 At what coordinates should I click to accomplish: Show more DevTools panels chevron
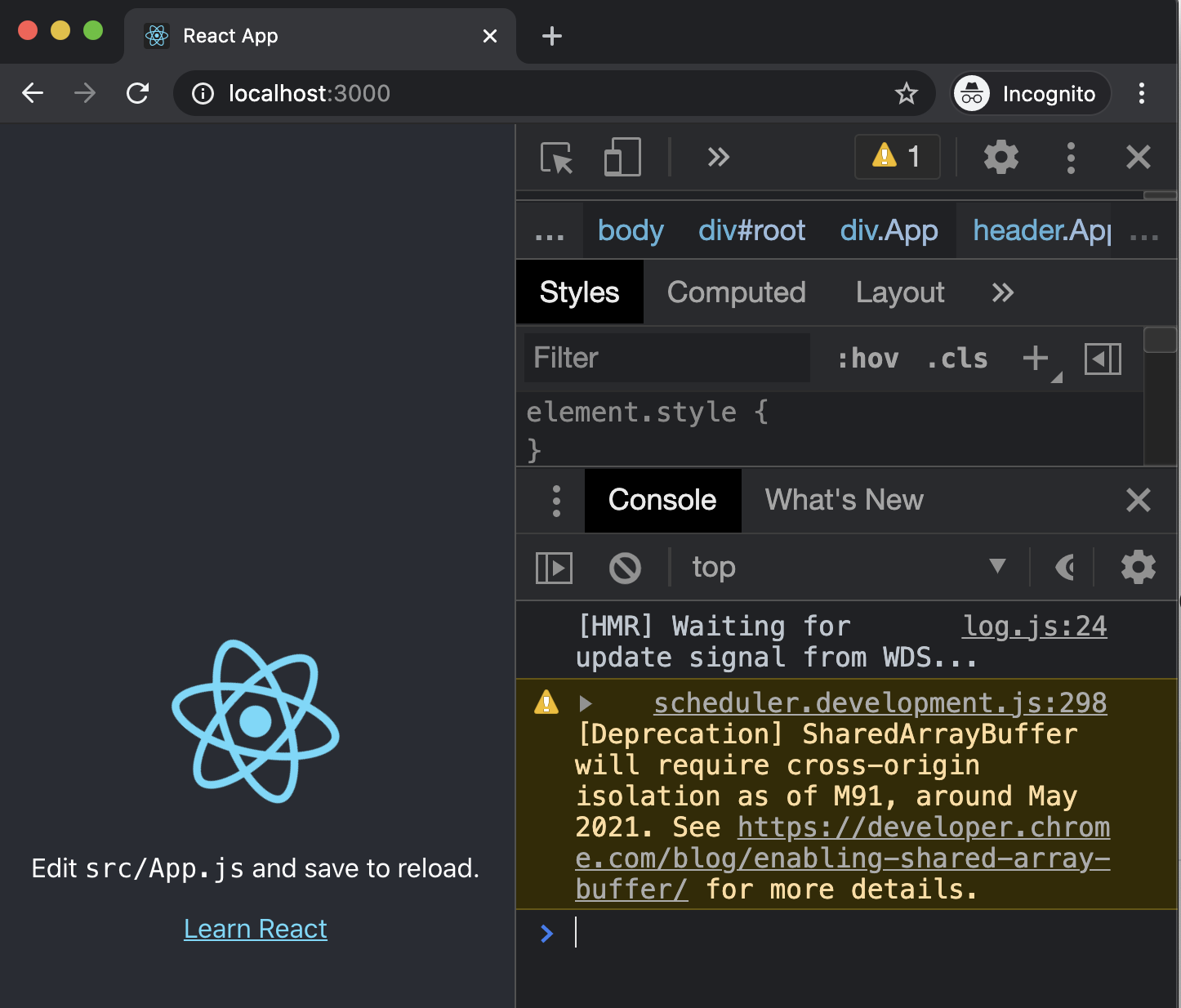pyautogui.click(x=718, y=157)
